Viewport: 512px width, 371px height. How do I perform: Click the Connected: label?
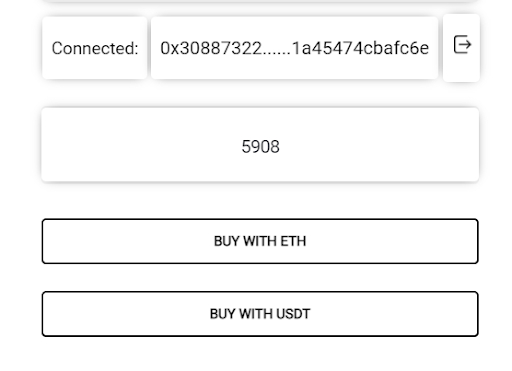coord(95,48)
